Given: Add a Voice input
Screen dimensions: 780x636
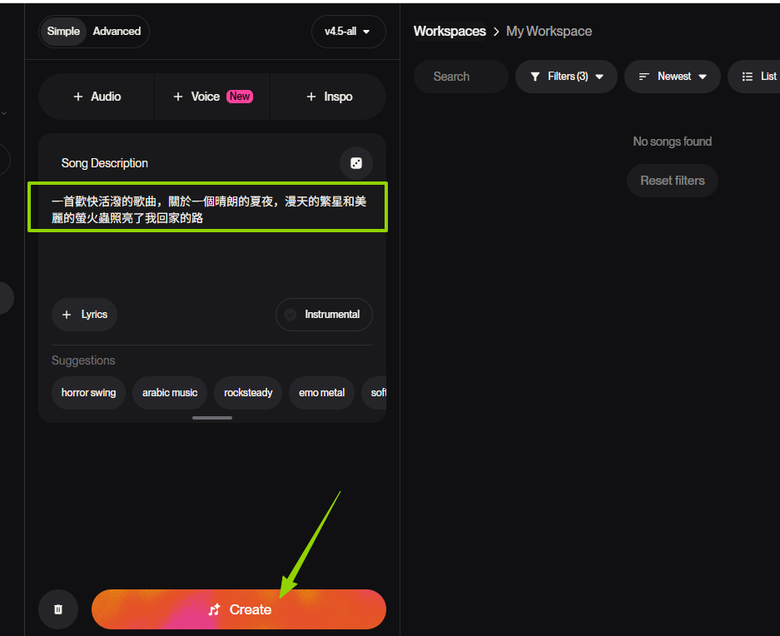Looking at the screenshot, I should click(x=212, y=96).
